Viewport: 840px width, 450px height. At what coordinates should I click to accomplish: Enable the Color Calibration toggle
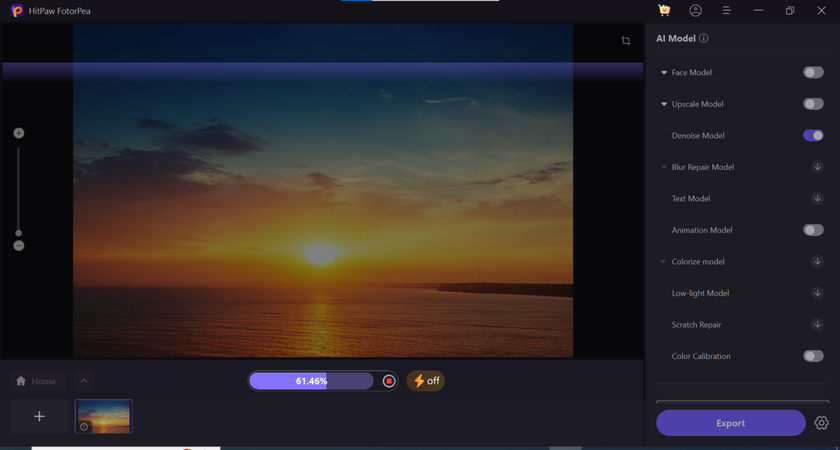813,356
